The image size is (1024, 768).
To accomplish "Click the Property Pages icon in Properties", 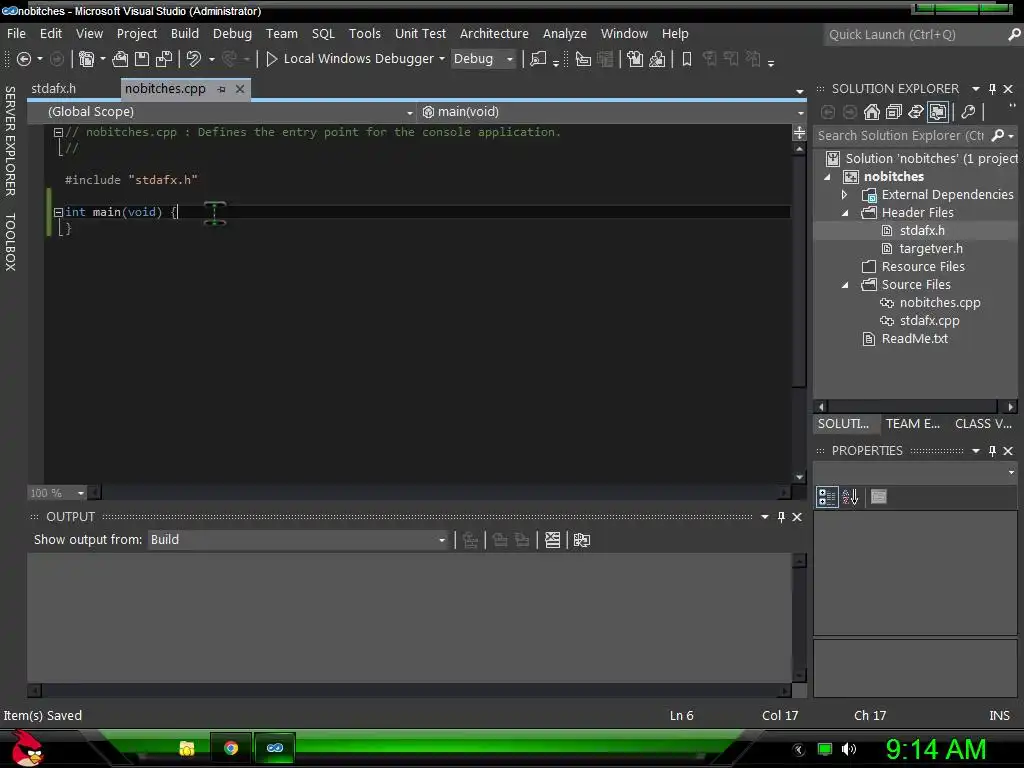I will (879, 497).
